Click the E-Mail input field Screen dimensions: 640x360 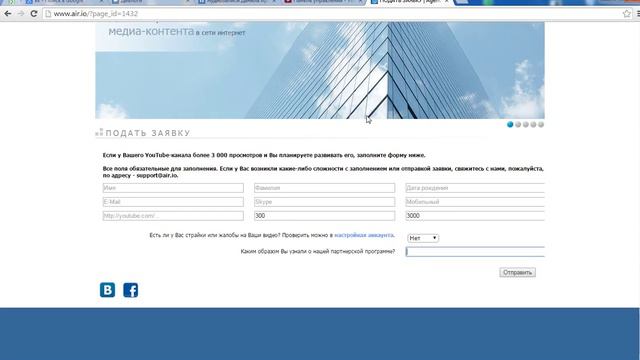point(173,202)
